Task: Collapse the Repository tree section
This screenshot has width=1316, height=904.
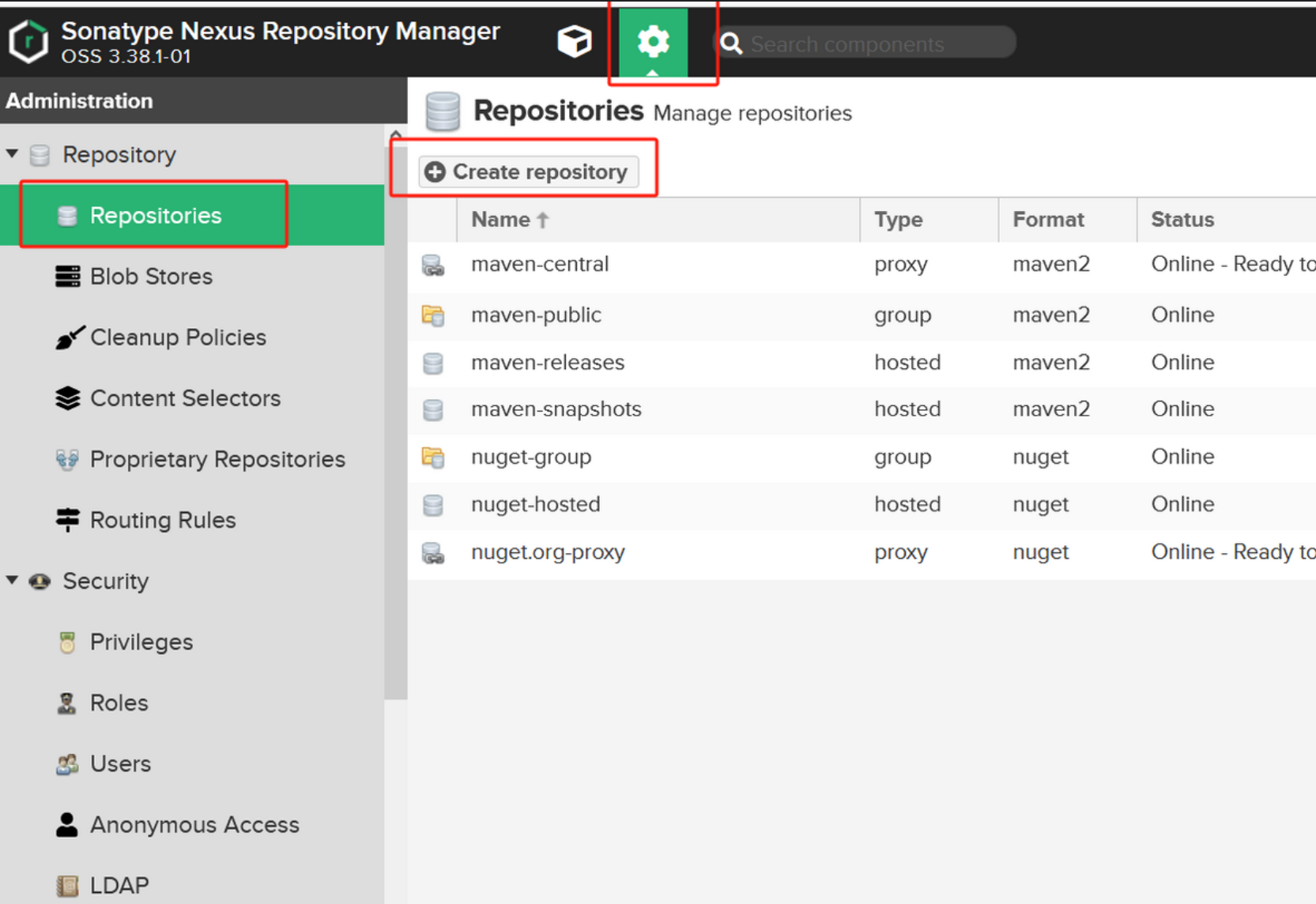Action: pos(12,153)
